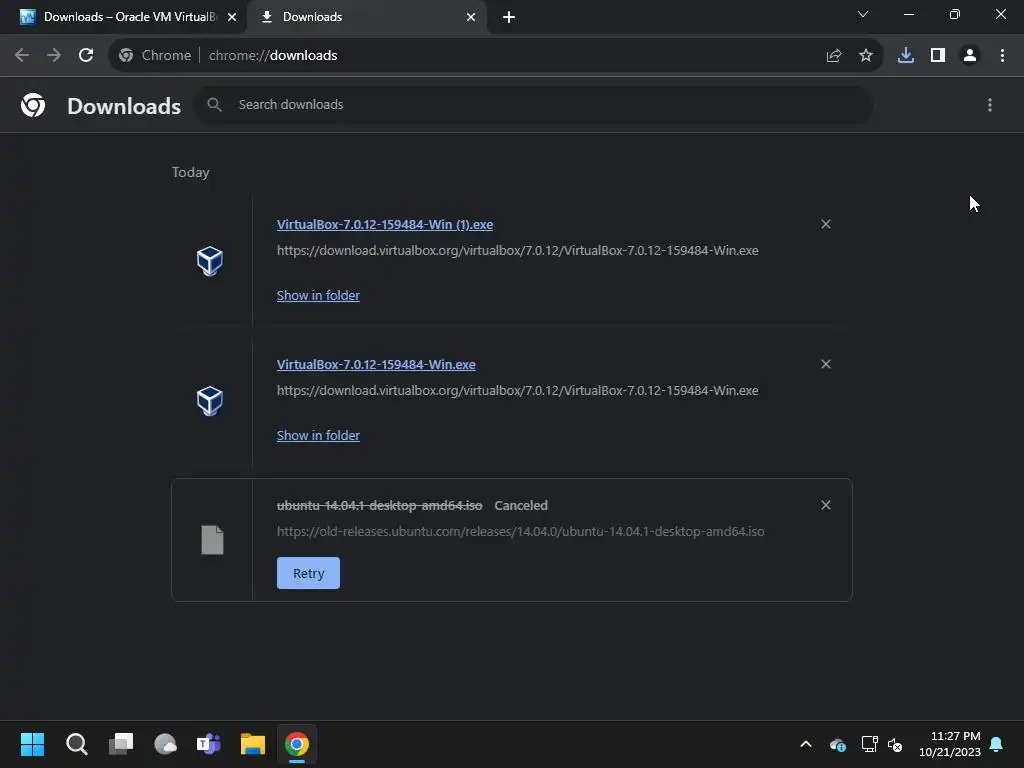Viewport: 1024px width, 768px height.
Task: Retry the ubuntu iso download
Action: point(308,573)
